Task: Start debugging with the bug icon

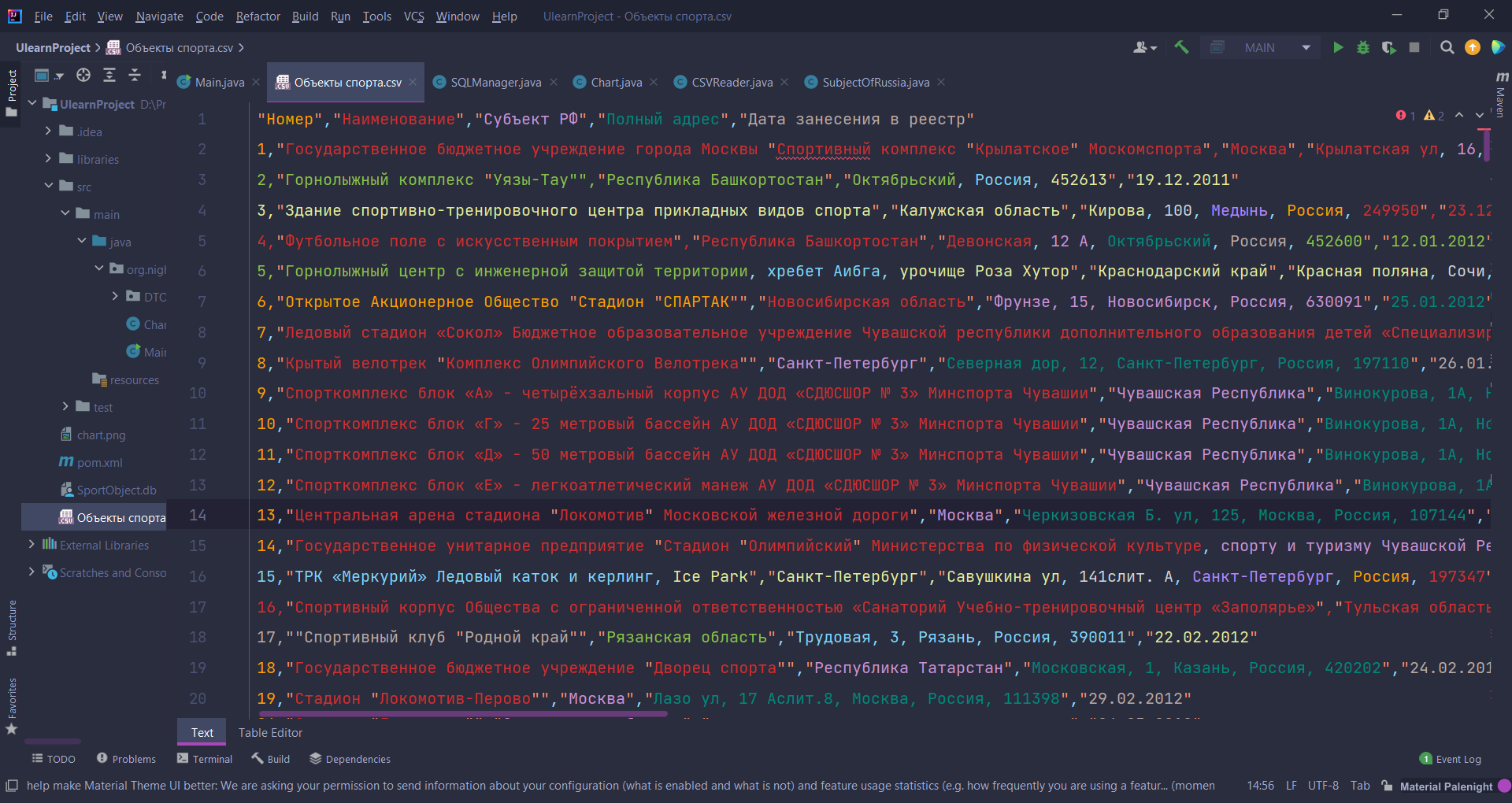Action: [1363, 48]
